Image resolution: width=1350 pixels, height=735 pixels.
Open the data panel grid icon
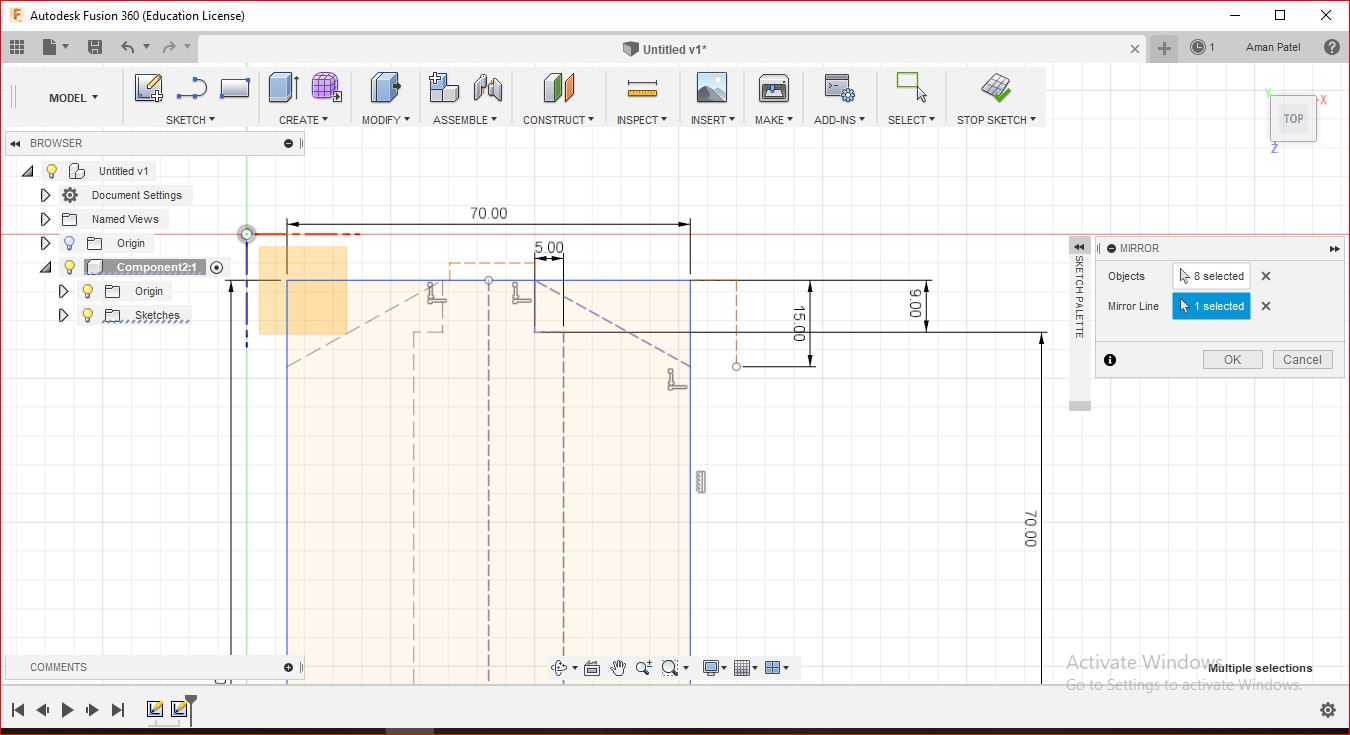coord(17,47)
